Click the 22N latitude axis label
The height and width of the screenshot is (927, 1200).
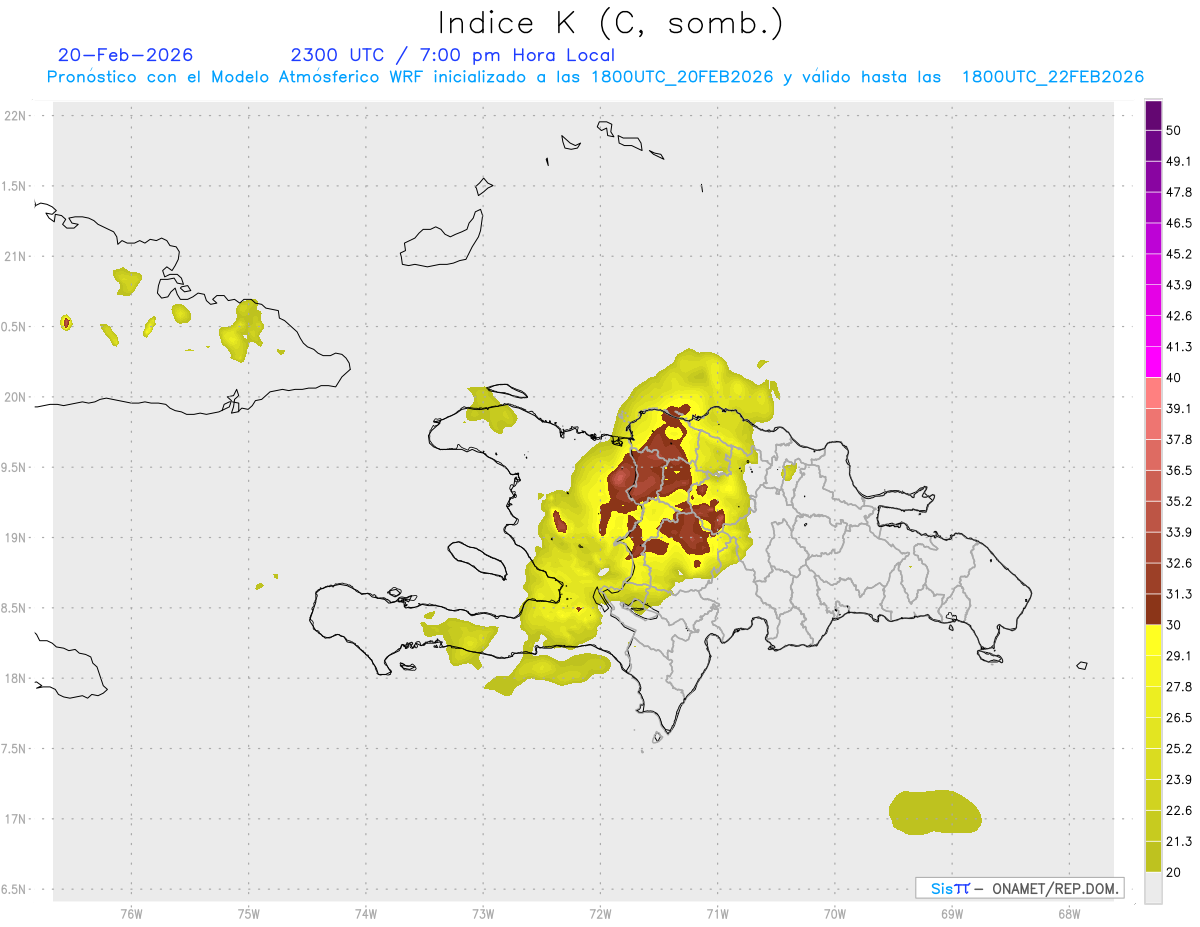pyautogui.click(x=15, y=116)
